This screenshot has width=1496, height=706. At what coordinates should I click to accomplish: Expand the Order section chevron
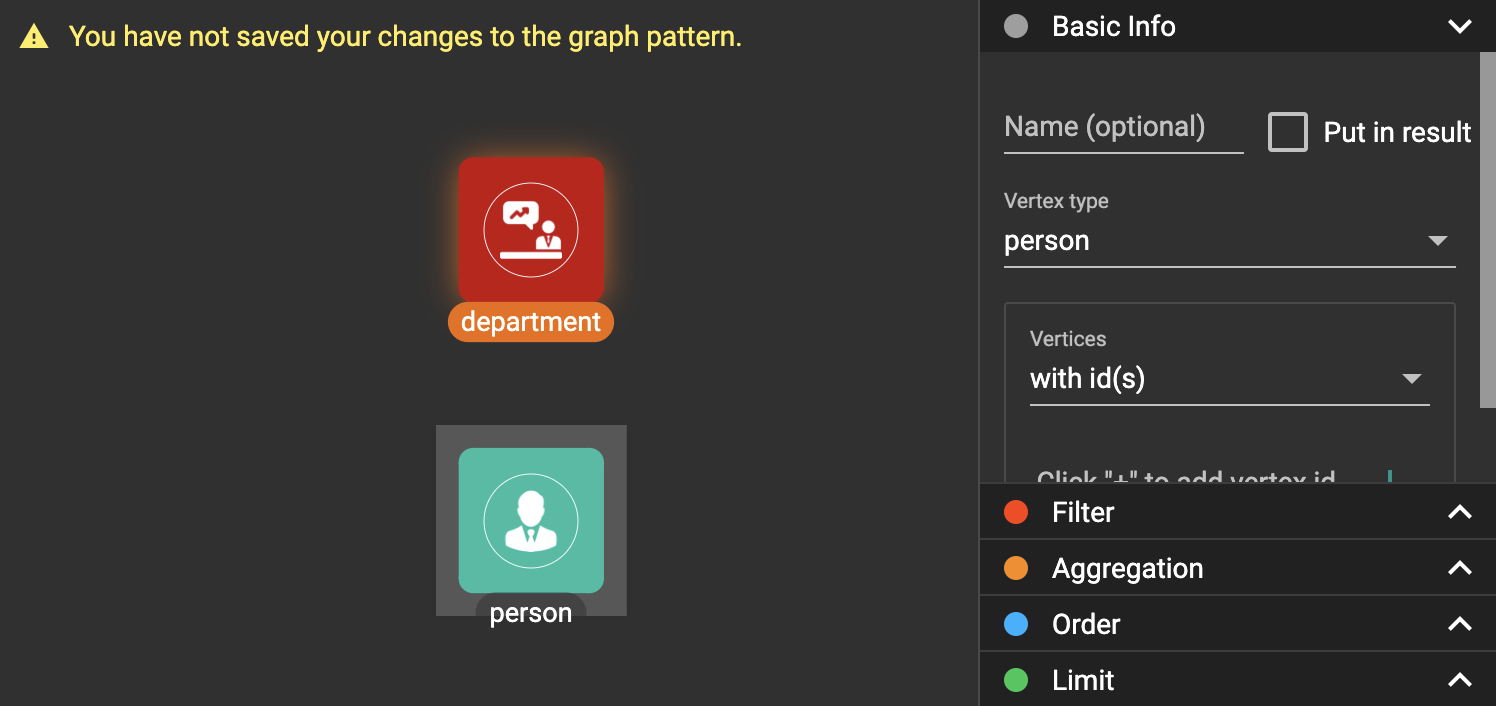[x=1460, y=624]
